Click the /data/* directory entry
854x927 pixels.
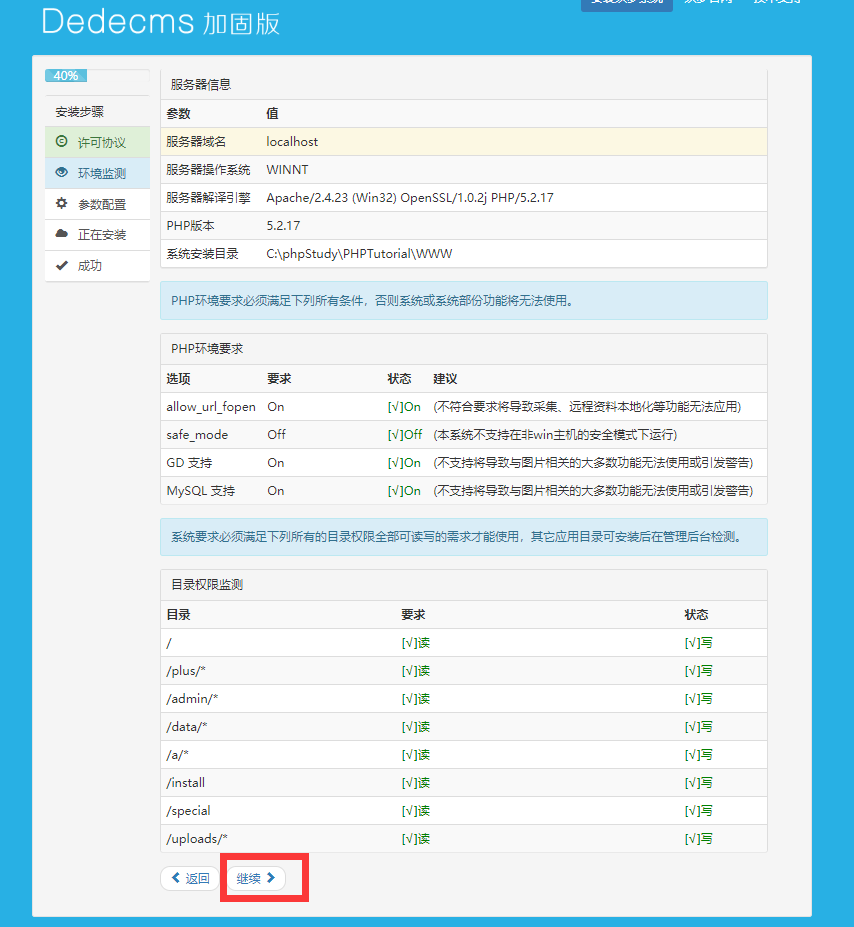click(x=187, y=727)
